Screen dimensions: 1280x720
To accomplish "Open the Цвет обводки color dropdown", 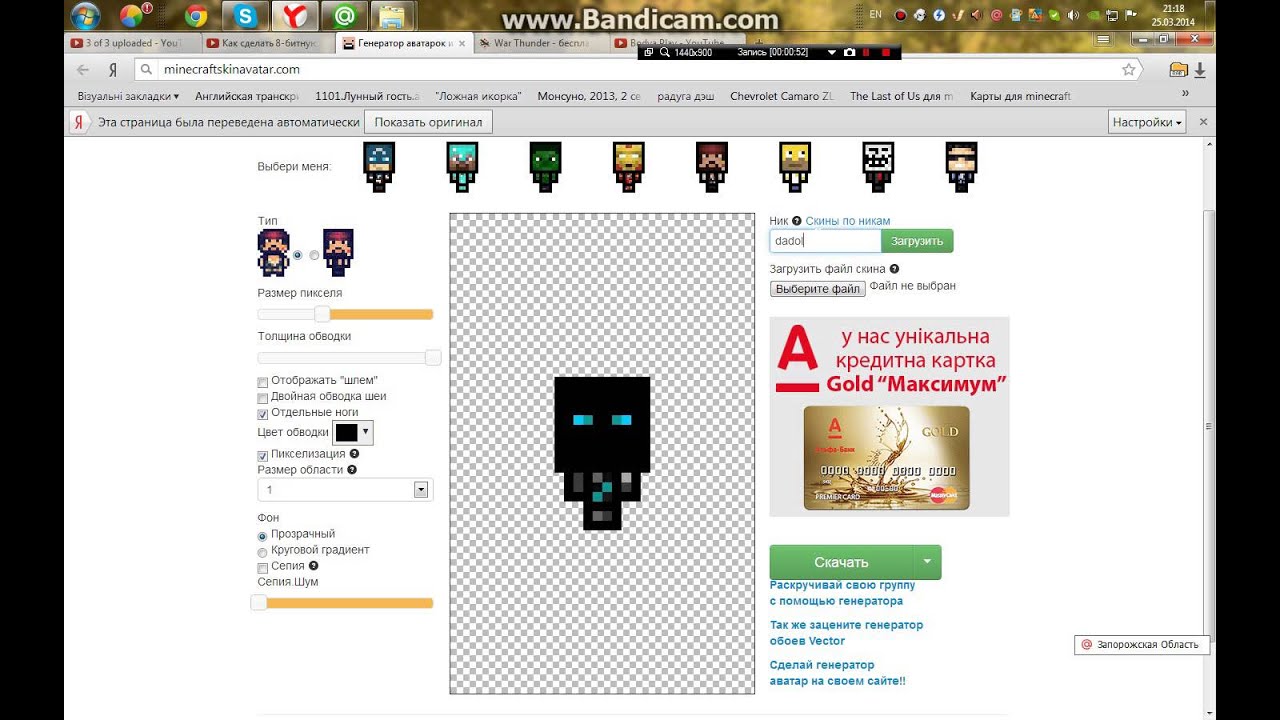I will (353, 432).
